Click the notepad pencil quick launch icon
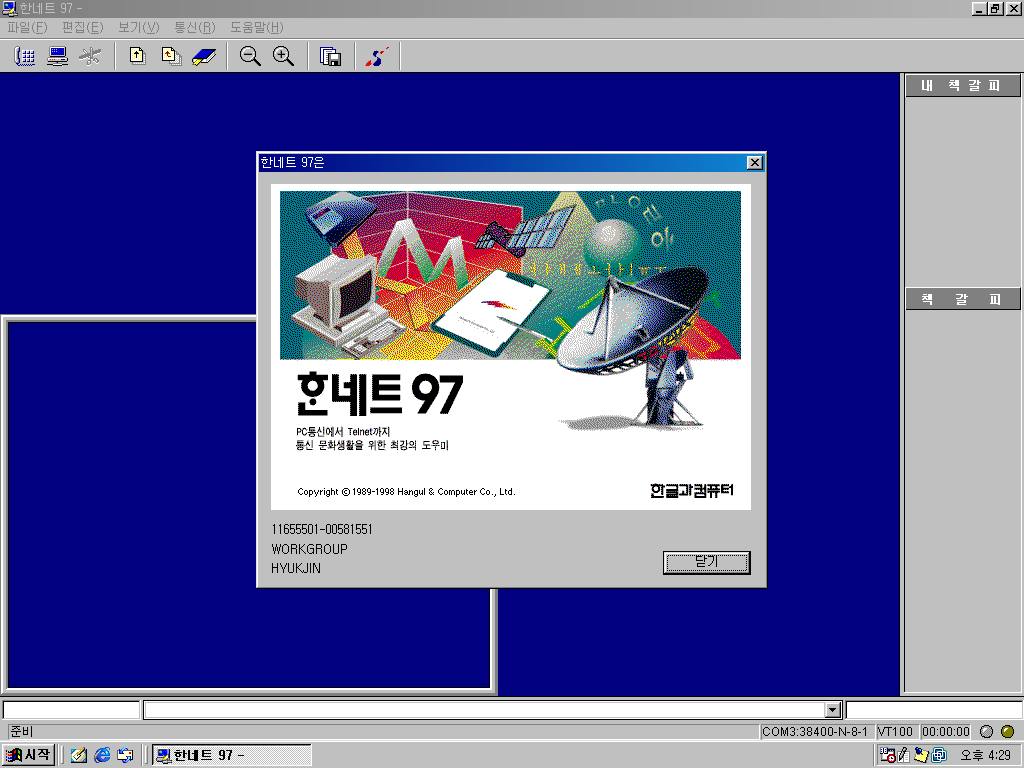The width and height of the screenshot is (1024, 768). click(79, 755)
